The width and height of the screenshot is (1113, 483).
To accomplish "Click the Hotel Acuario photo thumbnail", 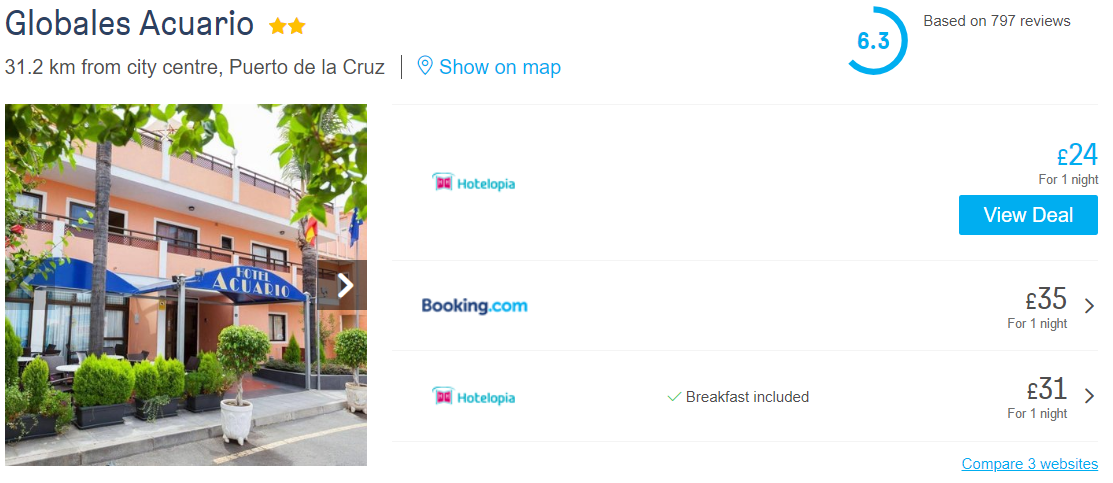I will pos(186,285).
